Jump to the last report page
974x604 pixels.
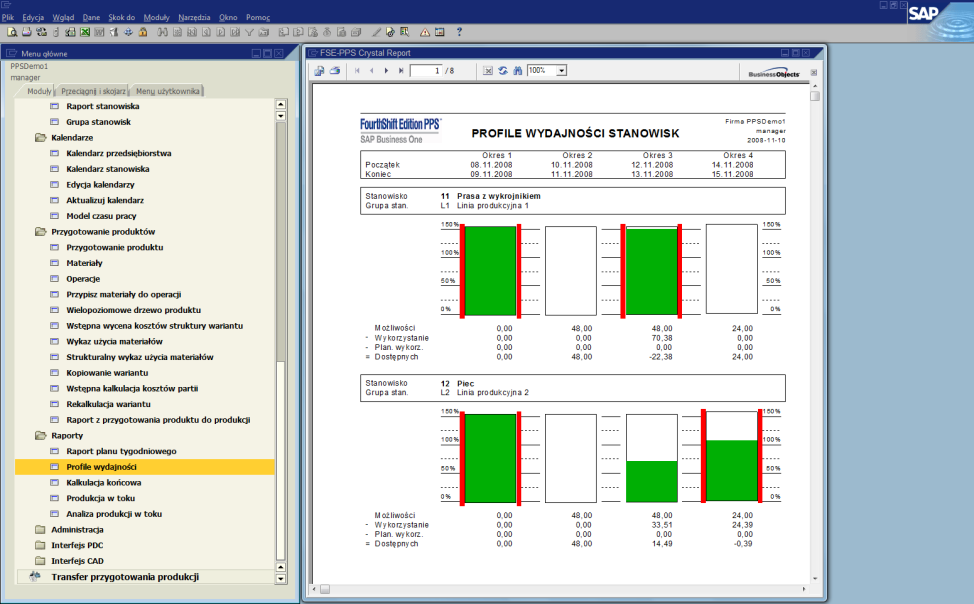point(401,71)
